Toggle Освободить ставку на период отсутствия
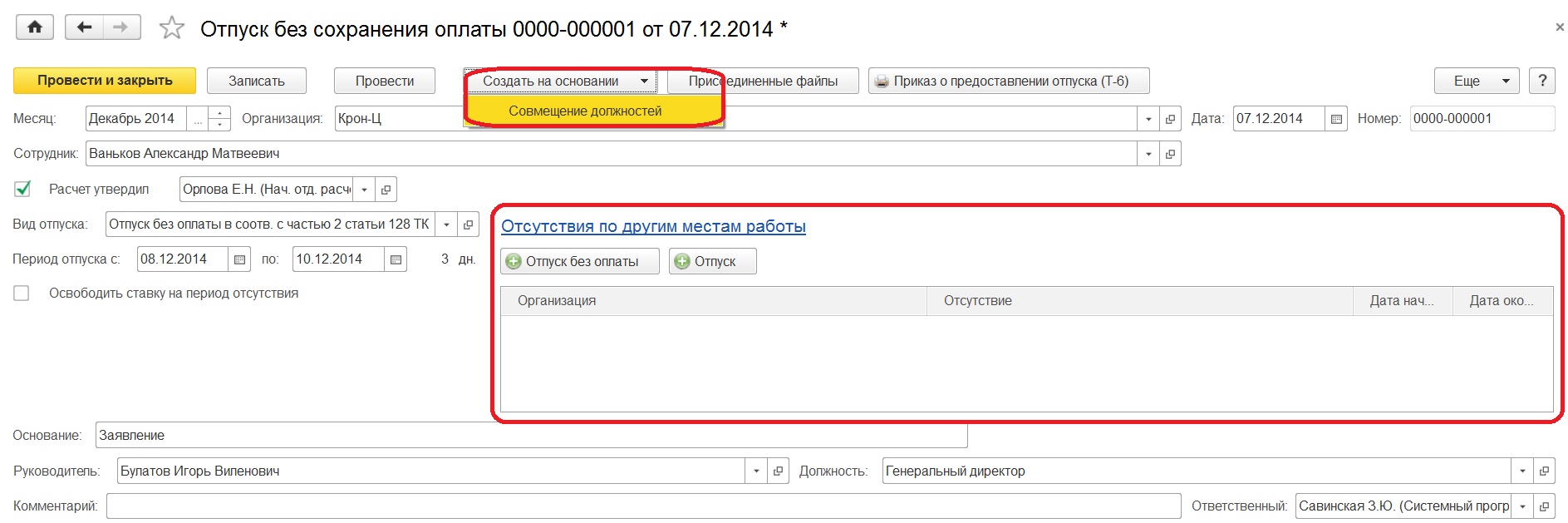This screenshot has height=523, width=1568. click(22, 293)
